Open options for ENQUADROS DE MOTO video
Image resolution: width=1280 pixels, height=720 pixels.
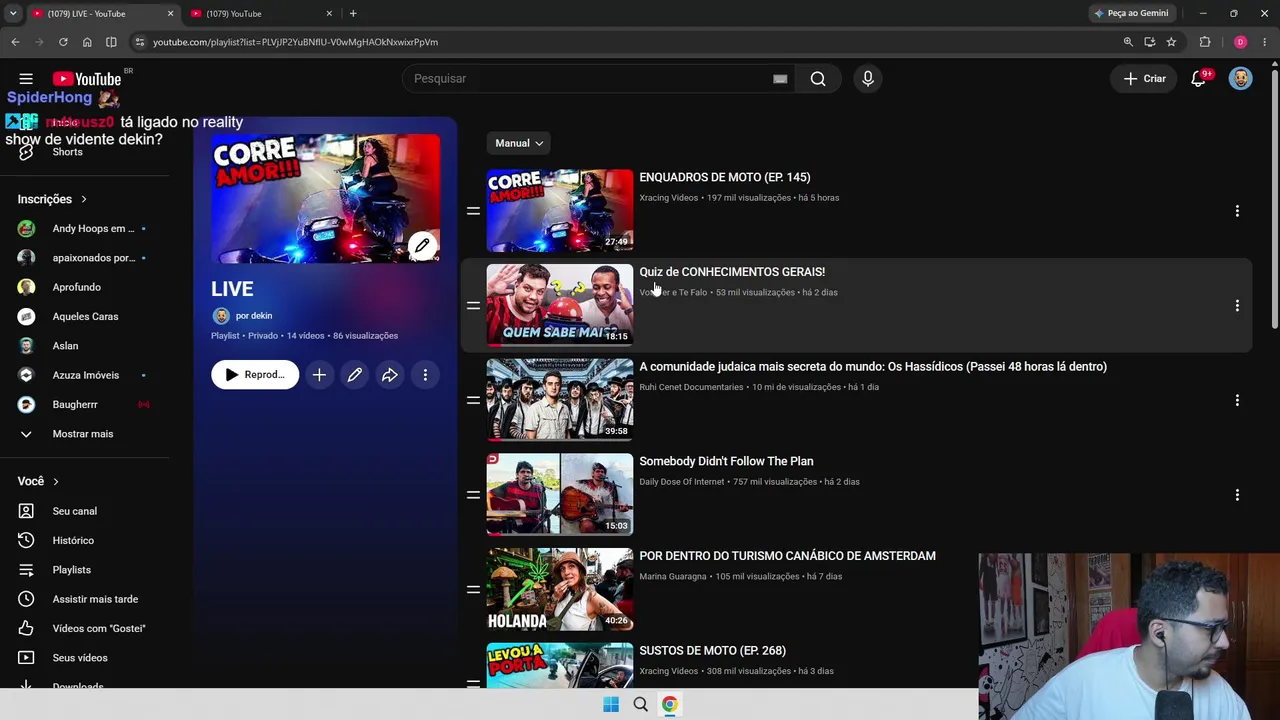(1237, 211)
